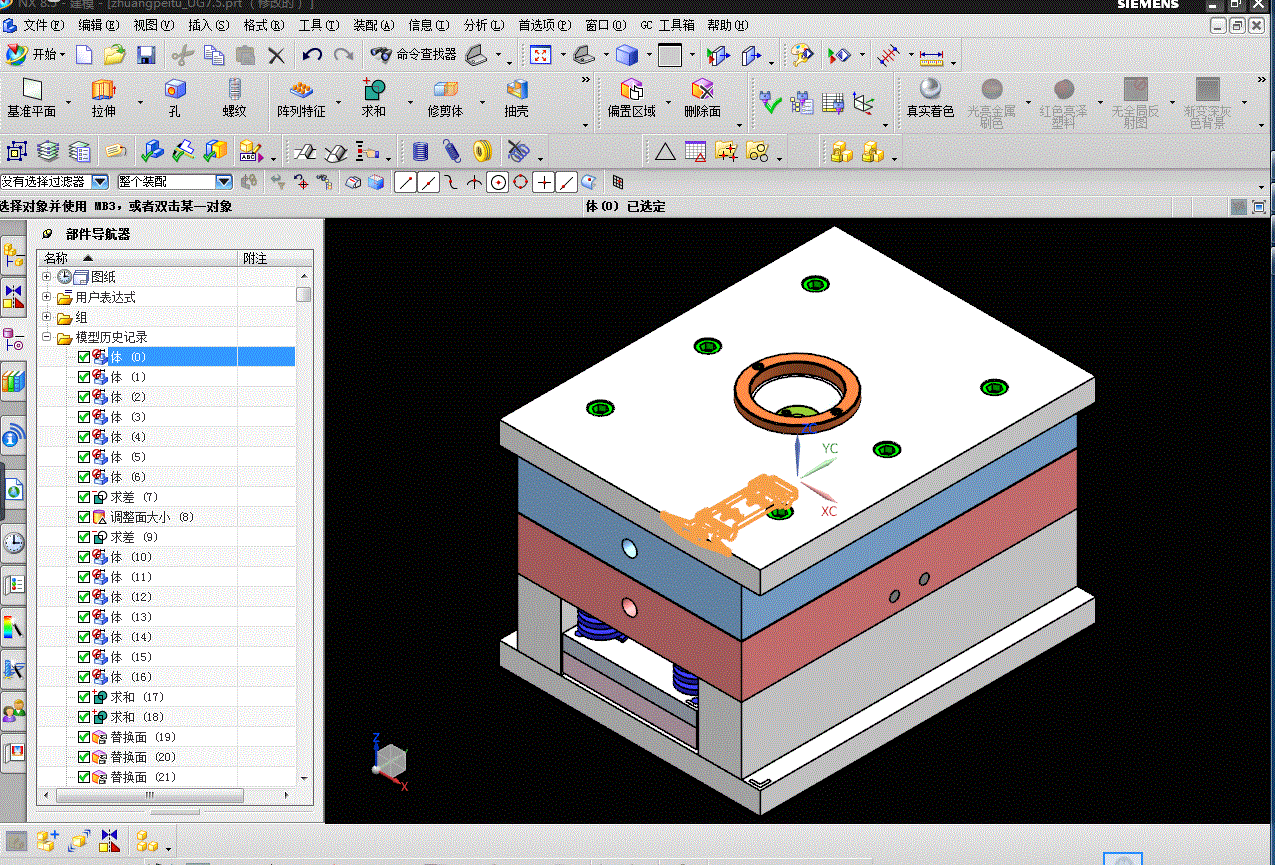Open the 插入 menu
Image resolution: width=1275 pixels, height=865 pixels.
208,25
